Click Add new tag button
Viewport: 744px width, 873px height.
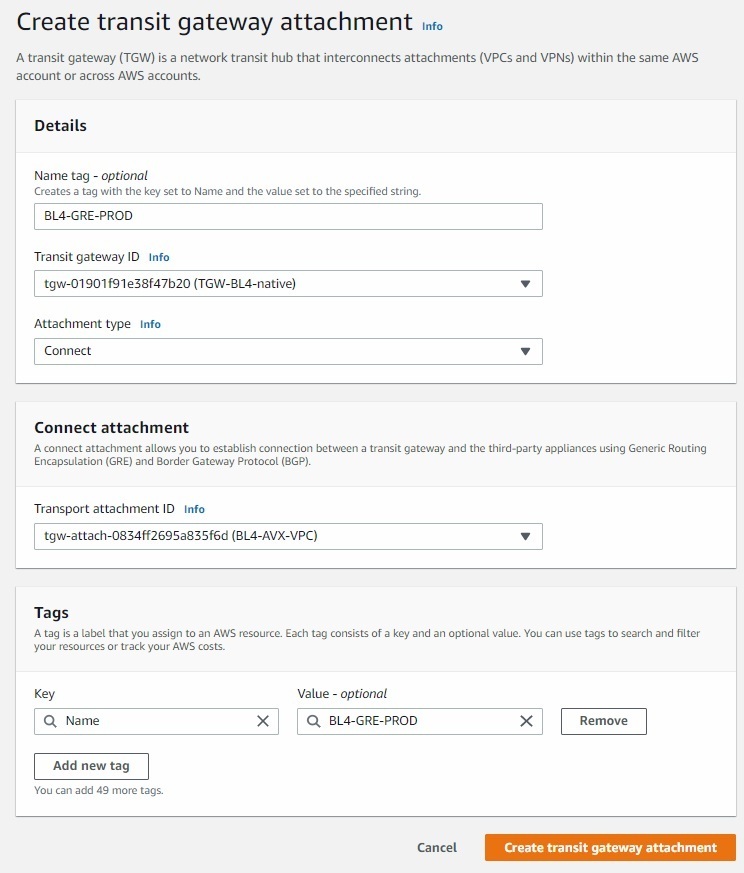pos(91,766)
